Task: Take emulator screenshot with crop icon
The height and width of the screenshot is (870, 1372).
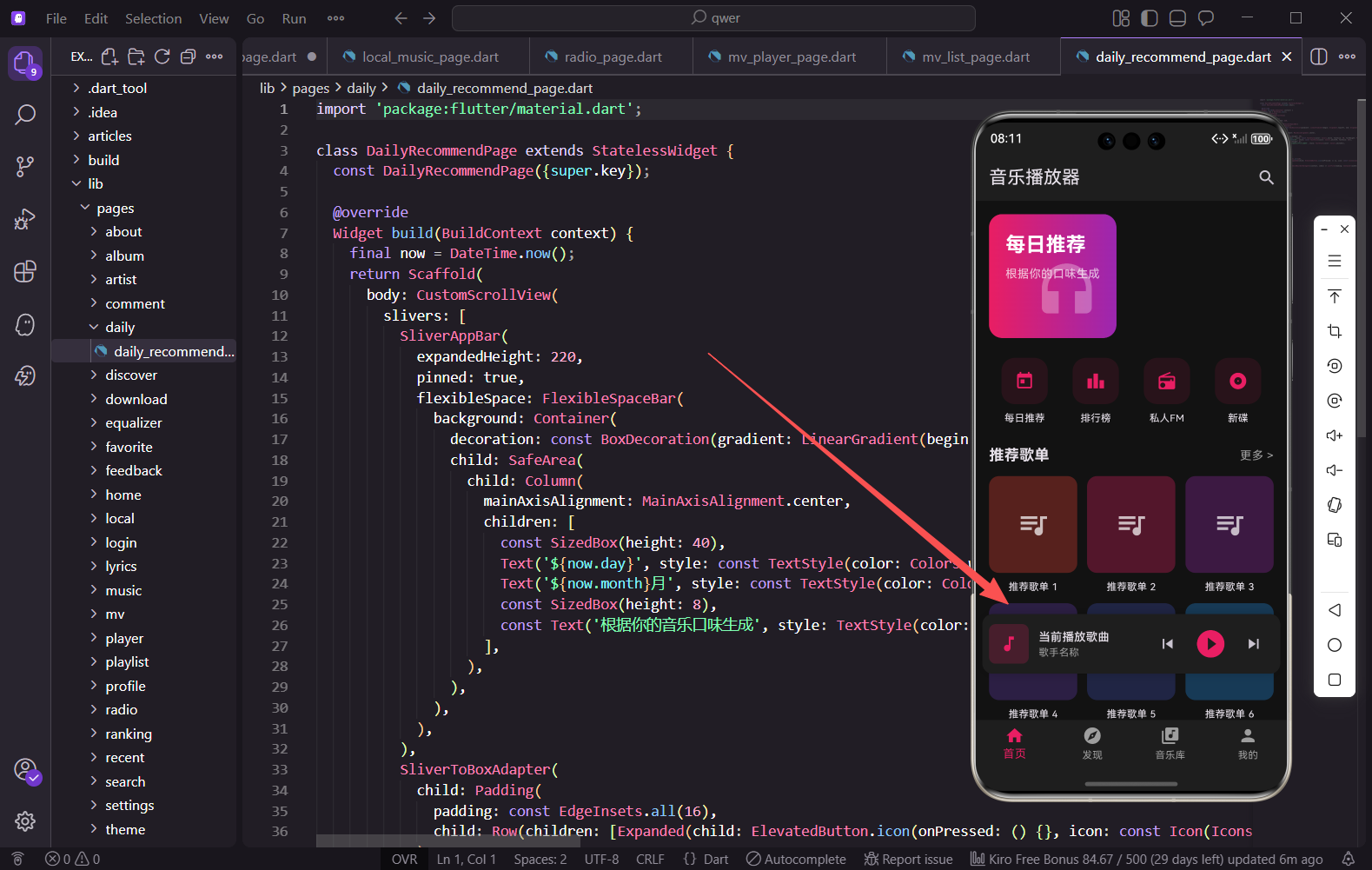Action: (1335, 331)
